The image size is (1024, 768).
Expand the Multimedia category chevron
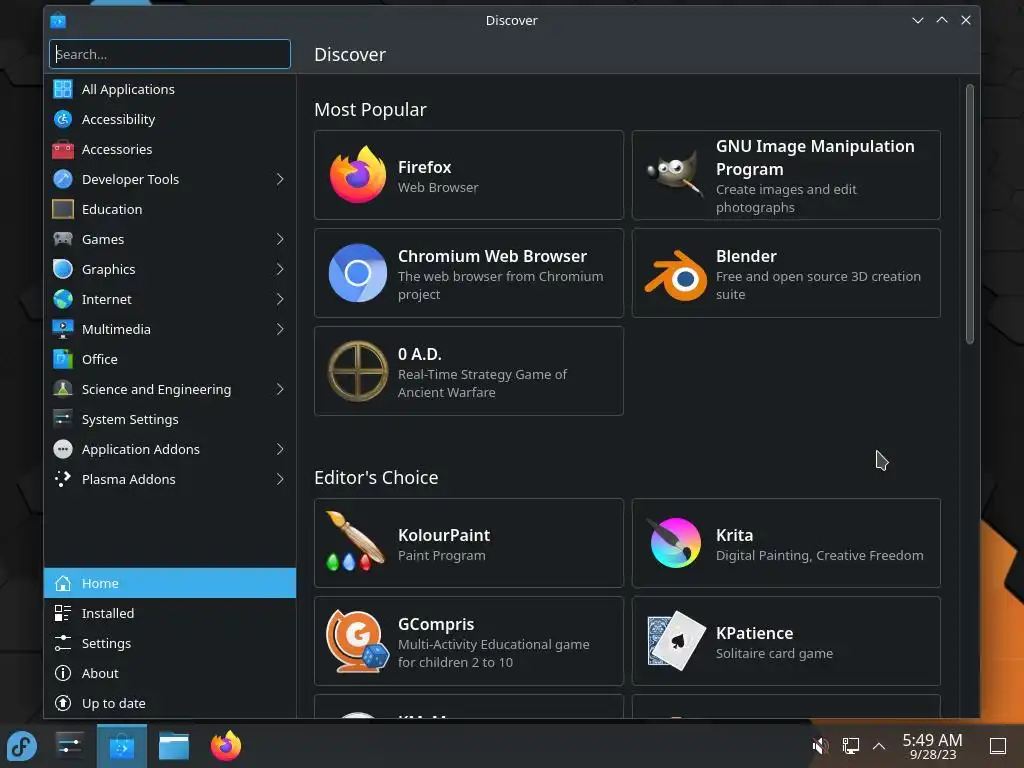tap(280, 329)
